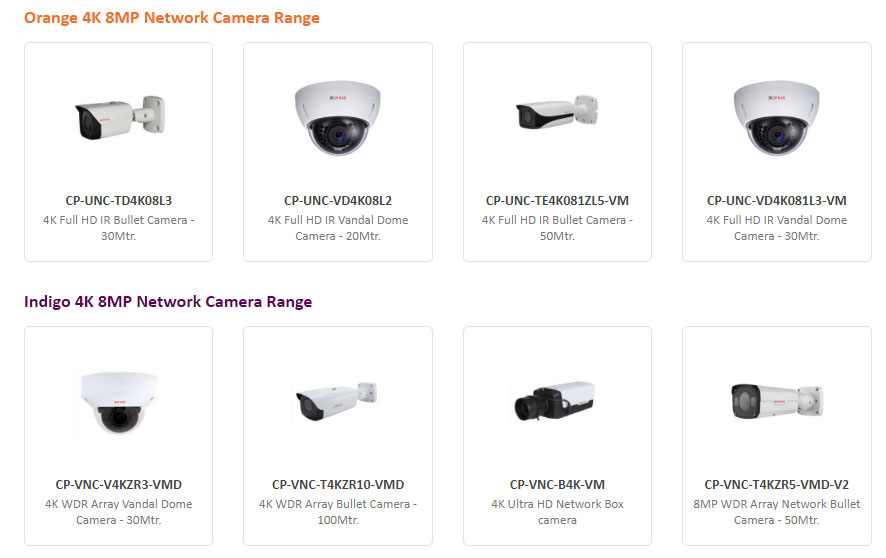View the CP-VNC-T4KZR5-VMD-V2 bullet camera photo
This screenshot has width=886, height=558.
coord(777,401)
